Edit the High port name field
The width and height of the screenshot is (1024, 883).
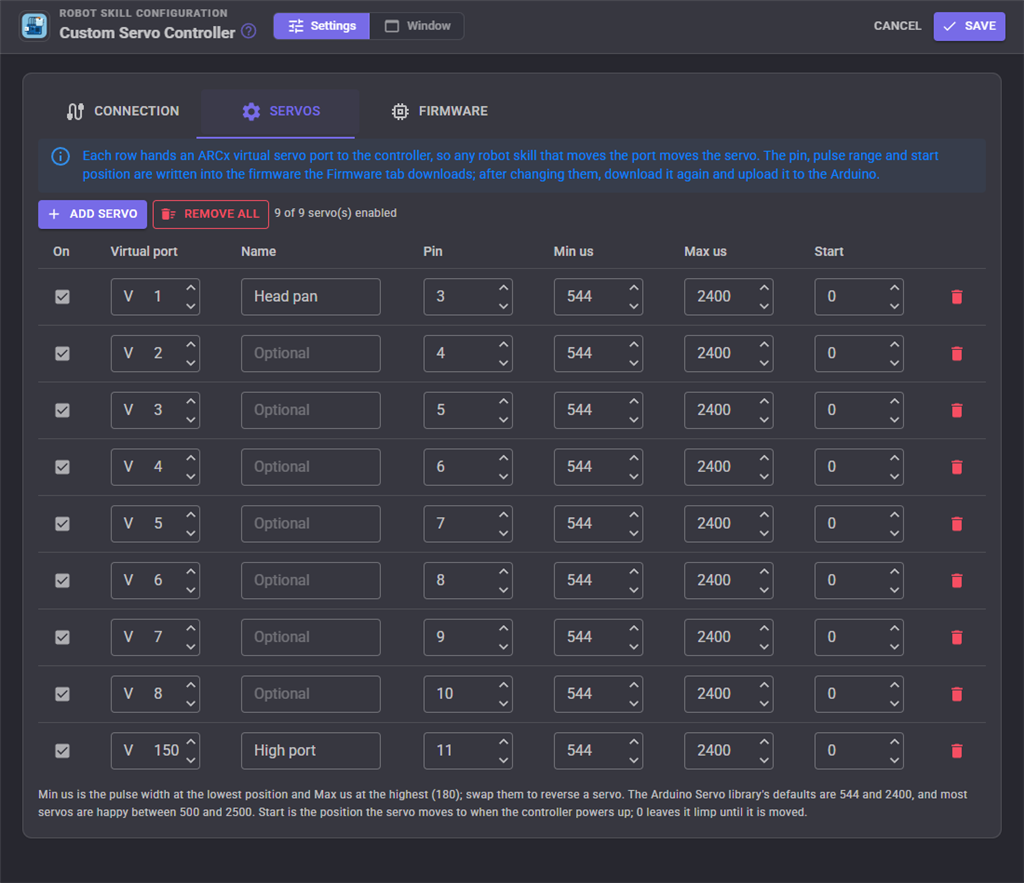click(x=311, y=752)
